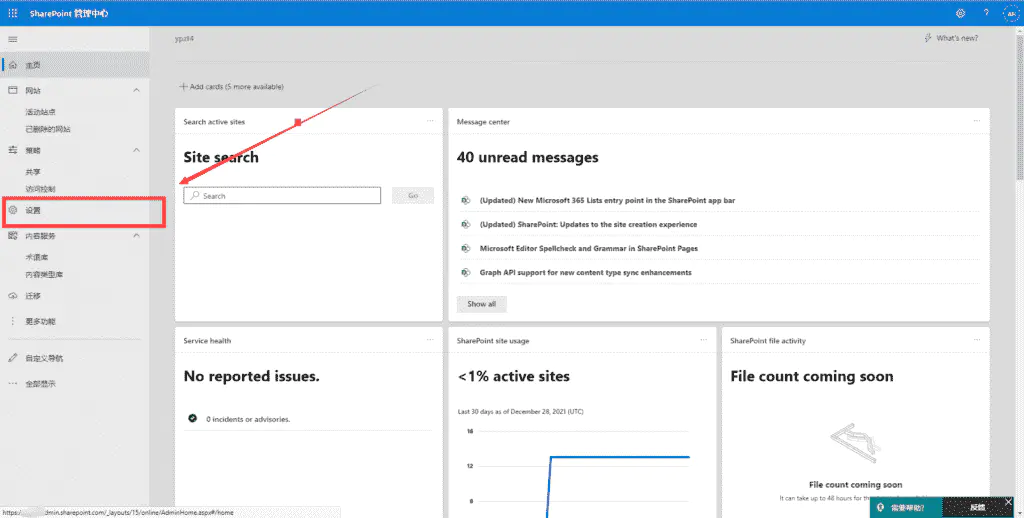Screen dimensions: 1024x518
Task: Click the Go button beside search
Action: pyautogui.click(x=413, y=195)
